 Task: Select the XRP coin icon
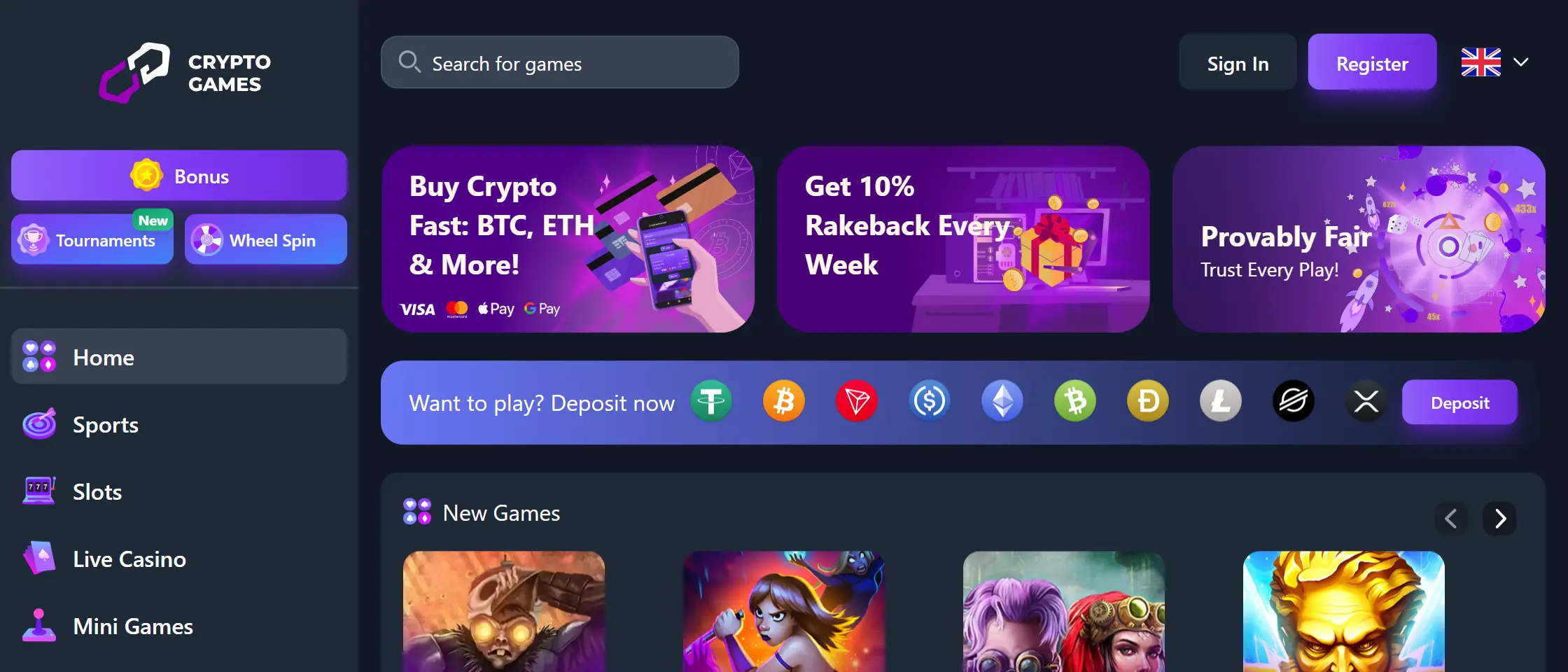click(1366, 401)
